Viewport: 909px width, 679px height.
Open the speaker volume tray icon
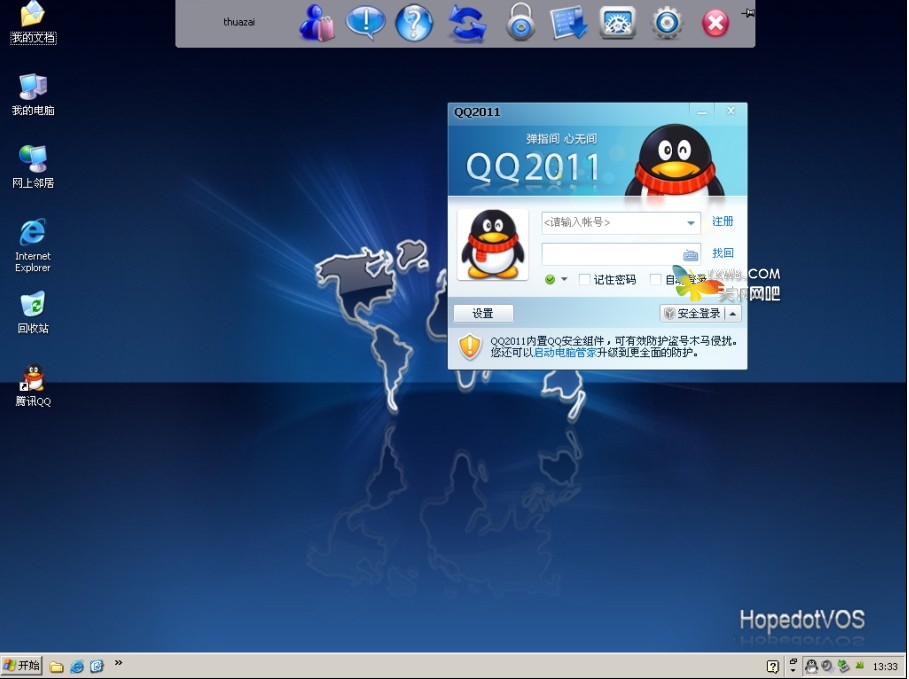(x=827, y=666)
